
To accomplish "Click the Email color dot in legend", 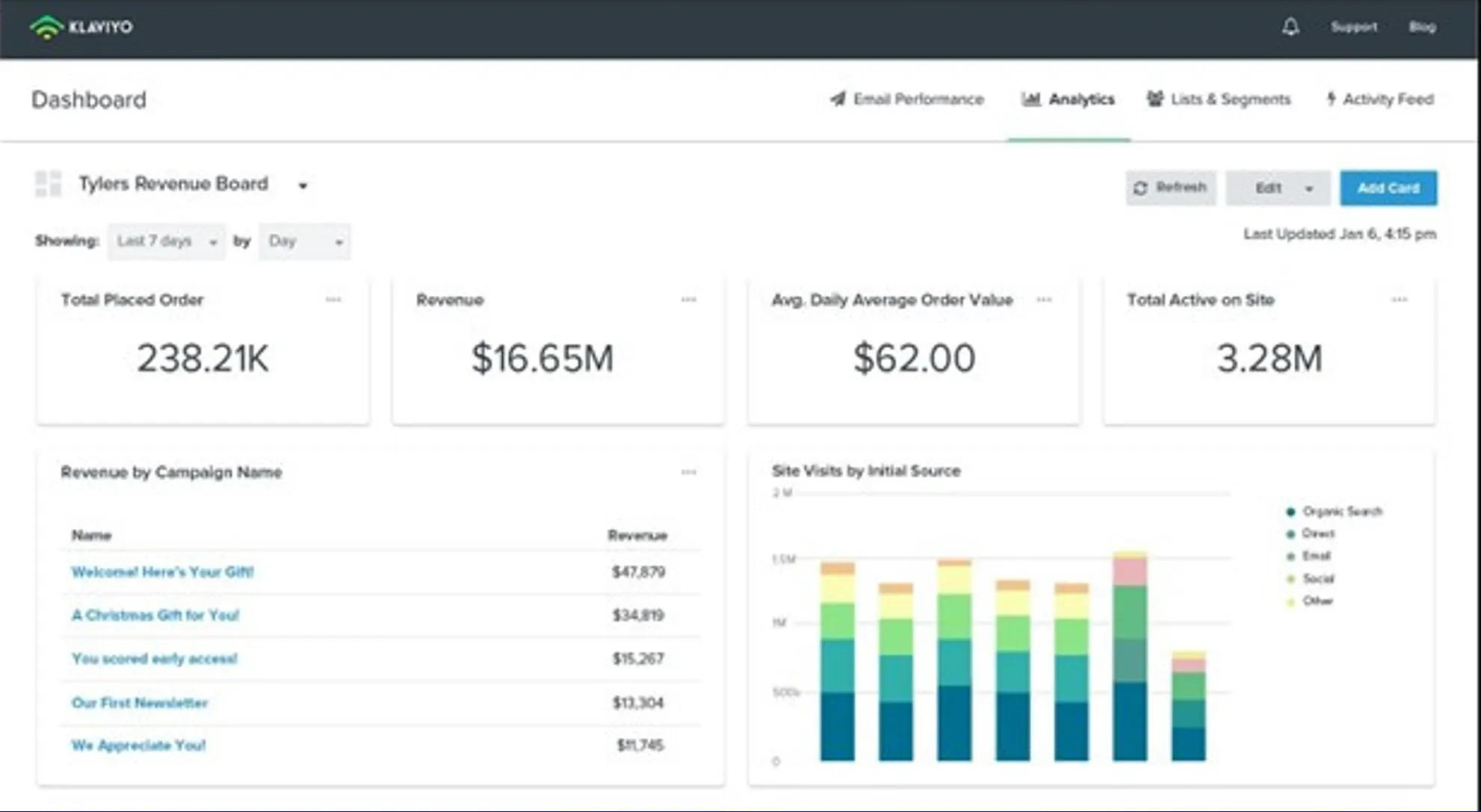I will point(1290,557).
